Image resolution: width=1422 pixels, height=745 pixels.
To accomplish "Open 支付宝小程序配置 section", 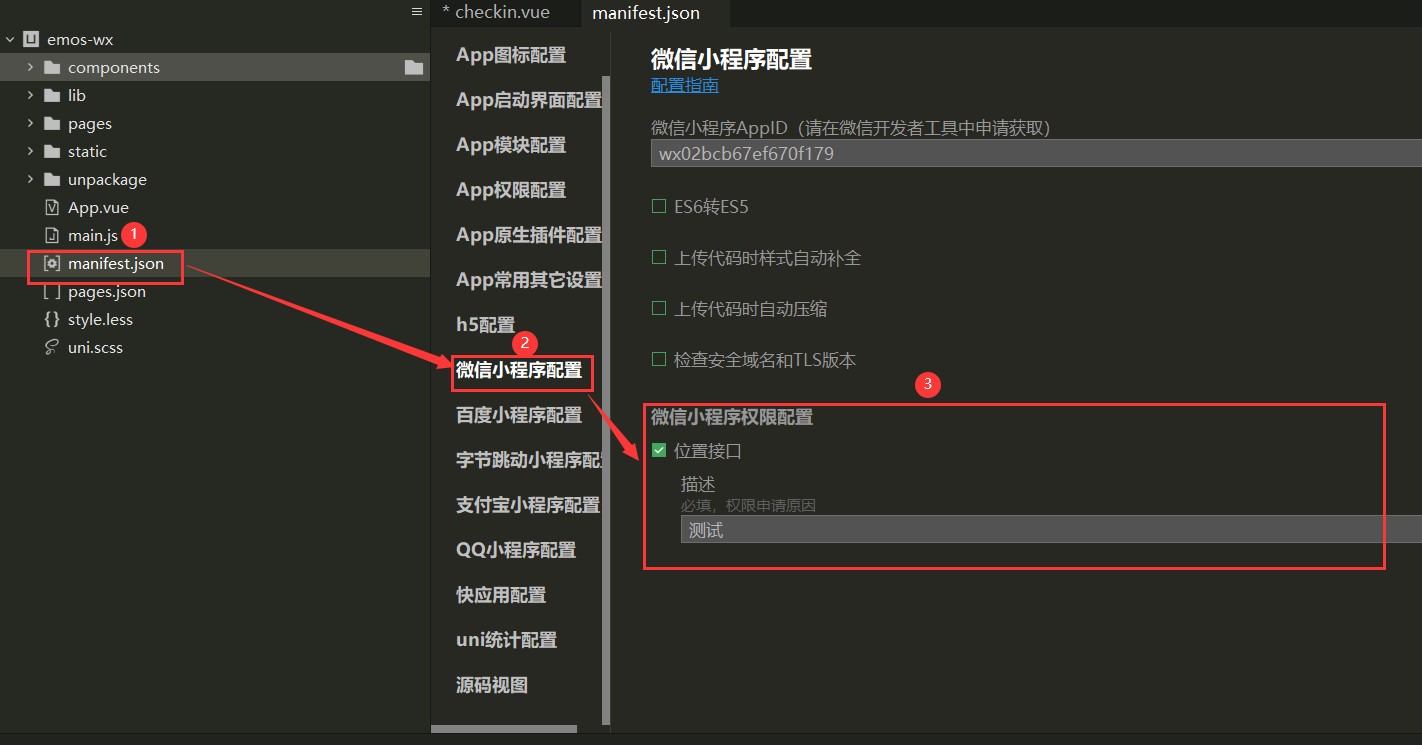I will coord(528,505).
